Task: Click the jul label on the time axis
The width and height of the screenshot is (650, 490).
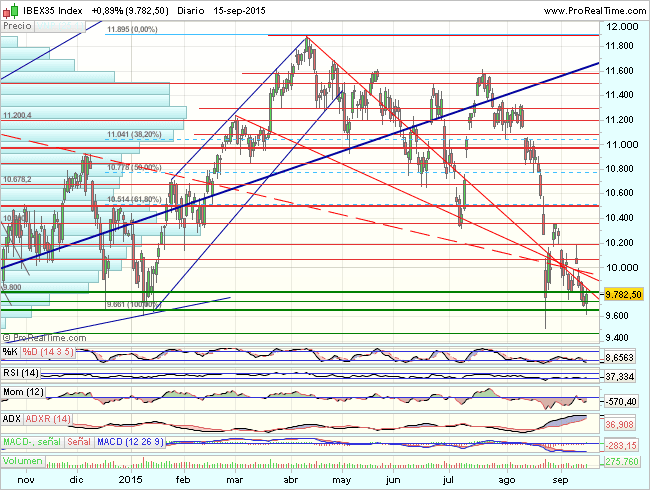Action: point(448,480)
